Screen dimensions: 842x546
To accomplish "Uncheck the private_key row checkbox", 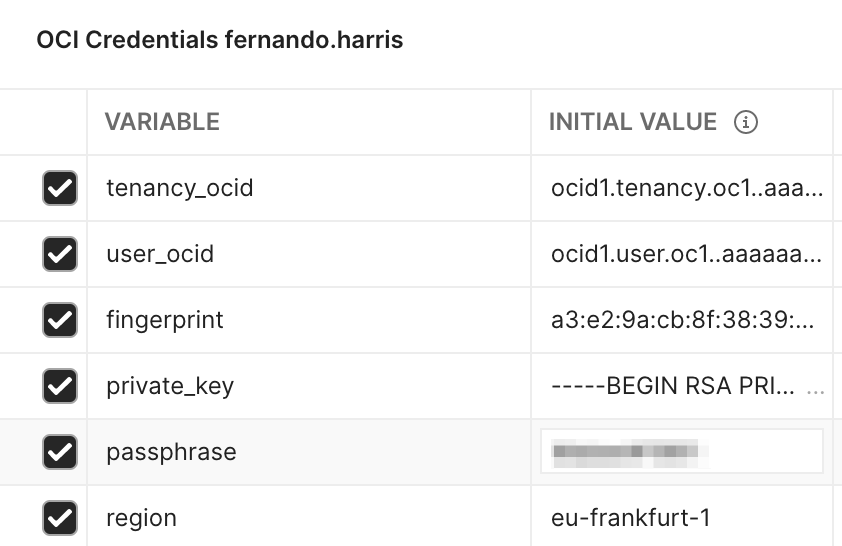I will pyautogui.click(x=60, y=386).
